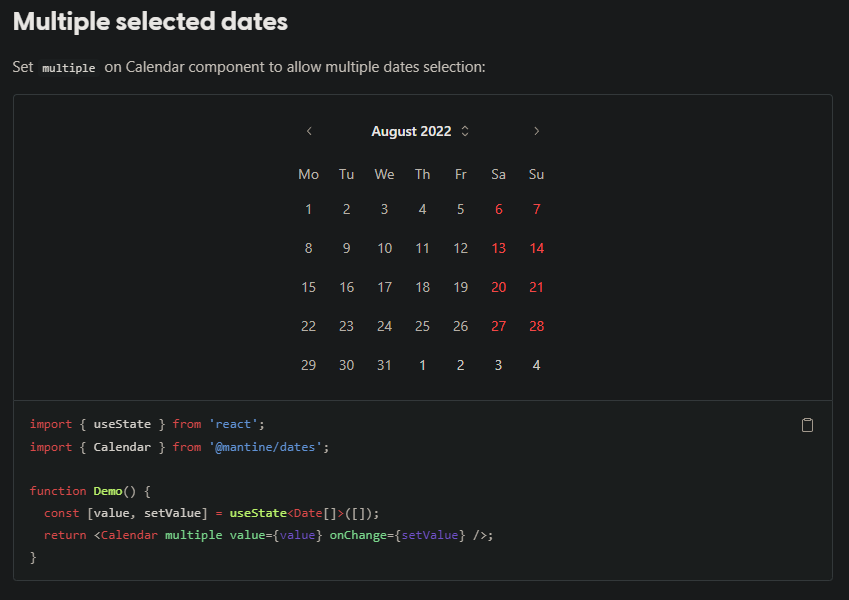The height and width of the screenshot is (600, 849).
Task: Add August 23 to the selection
Action: [347, 326]
